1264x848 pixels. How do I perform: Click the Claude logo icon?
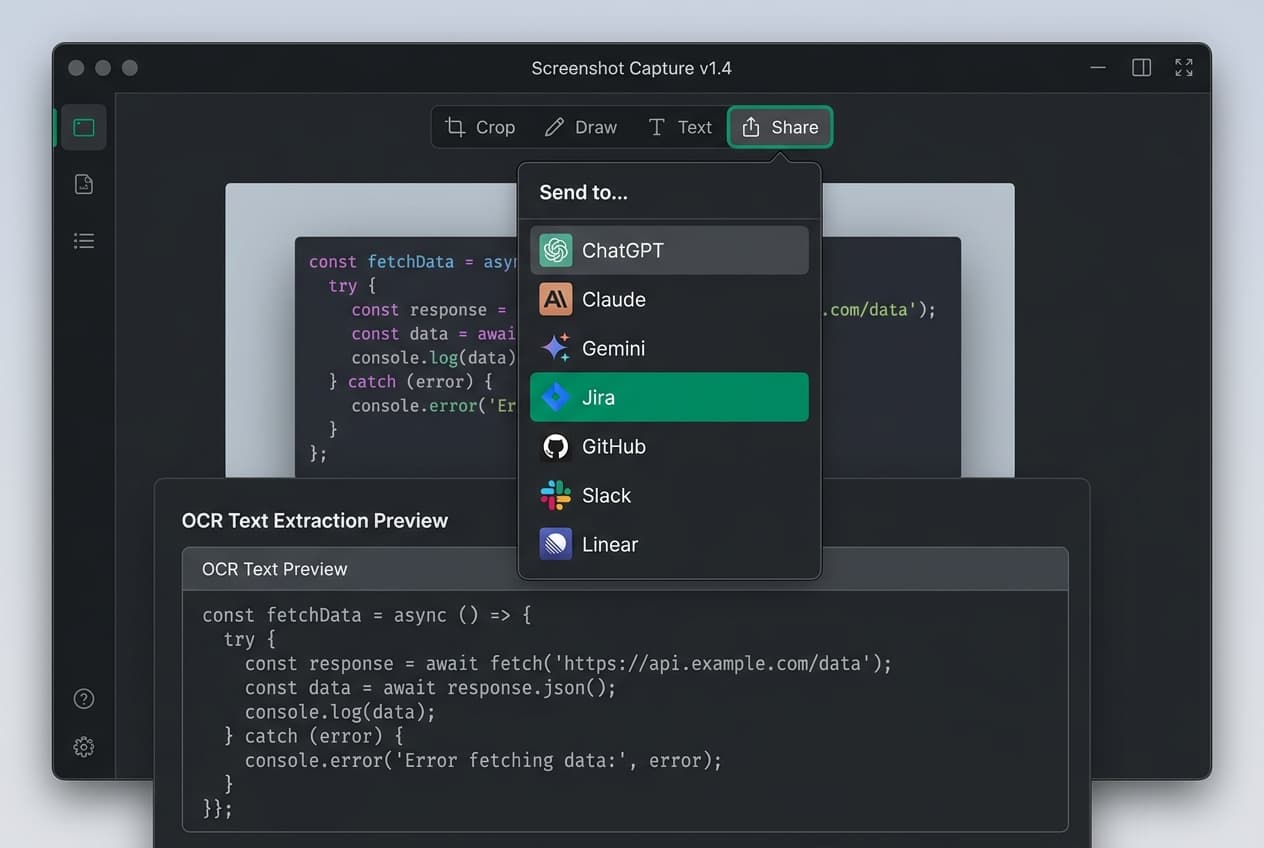[556, 299]
